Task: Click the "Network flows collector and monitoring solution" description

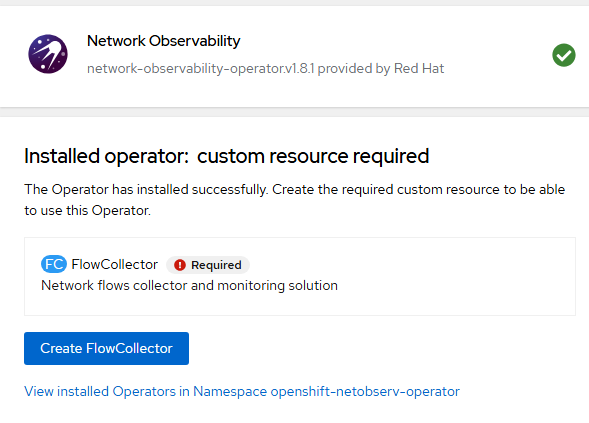Action: pyautogui.click(x=189, y=286)
